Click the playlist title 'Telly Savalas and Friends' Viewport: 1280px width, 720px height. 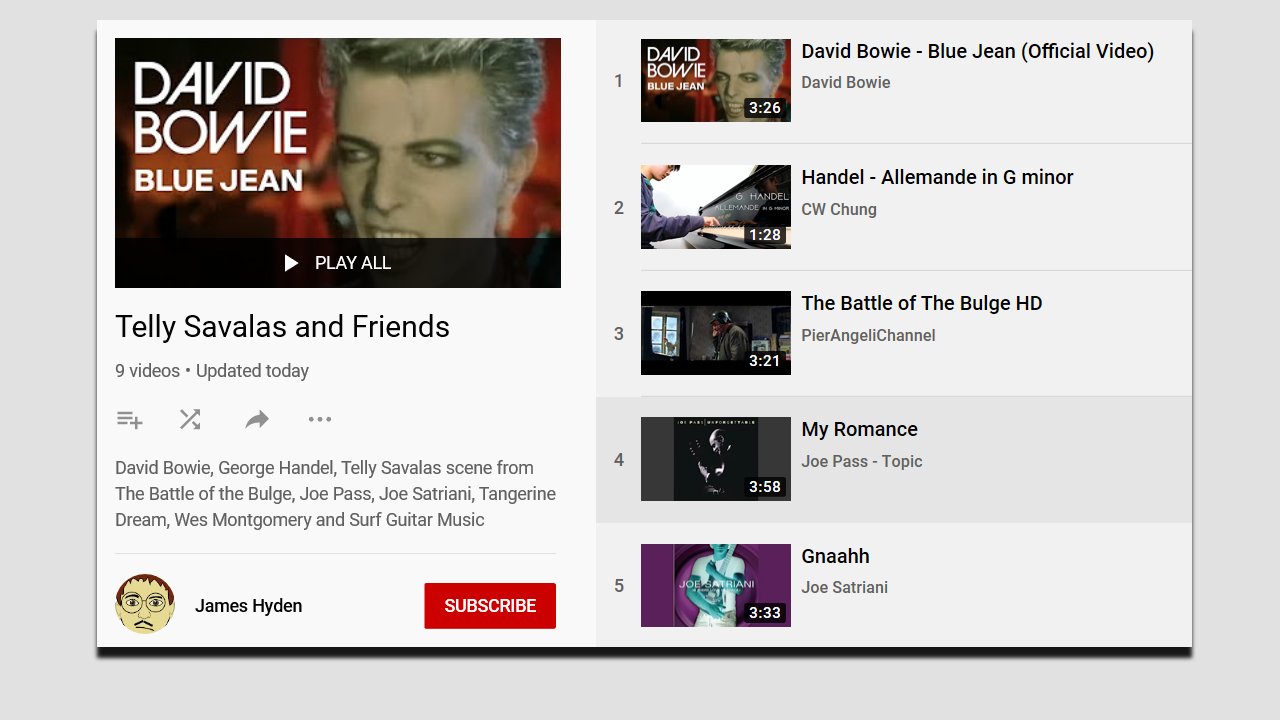[x=283, y=327]
